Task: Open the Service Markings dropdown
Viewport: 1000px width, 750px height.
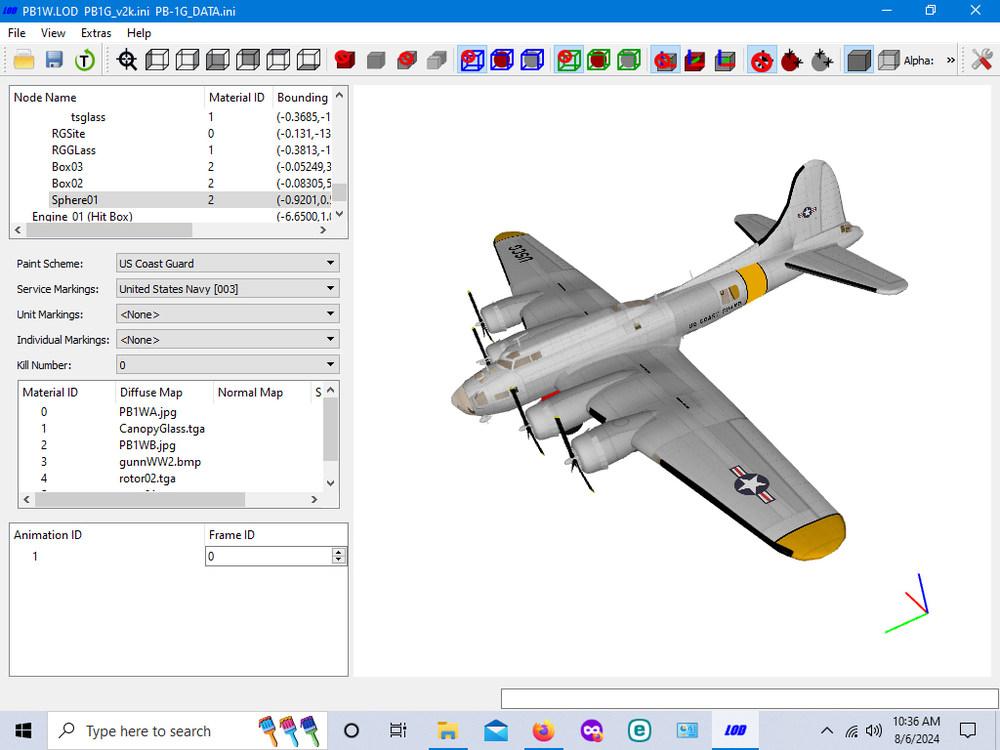Action: coord(228,289)
